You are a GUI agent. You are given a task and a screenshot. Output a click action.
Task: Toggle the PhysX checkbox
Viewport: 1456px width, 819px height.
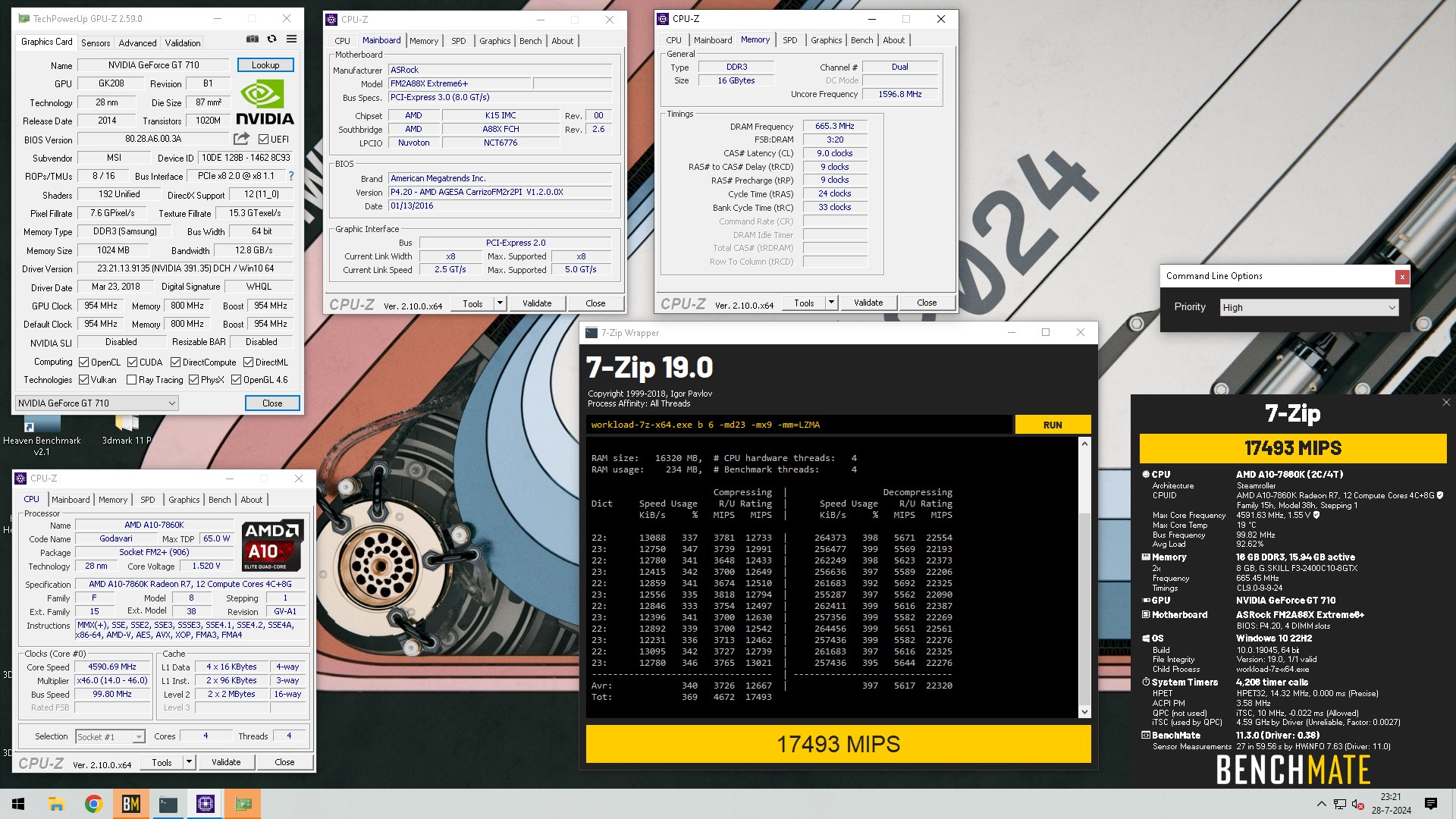(194, 380)
